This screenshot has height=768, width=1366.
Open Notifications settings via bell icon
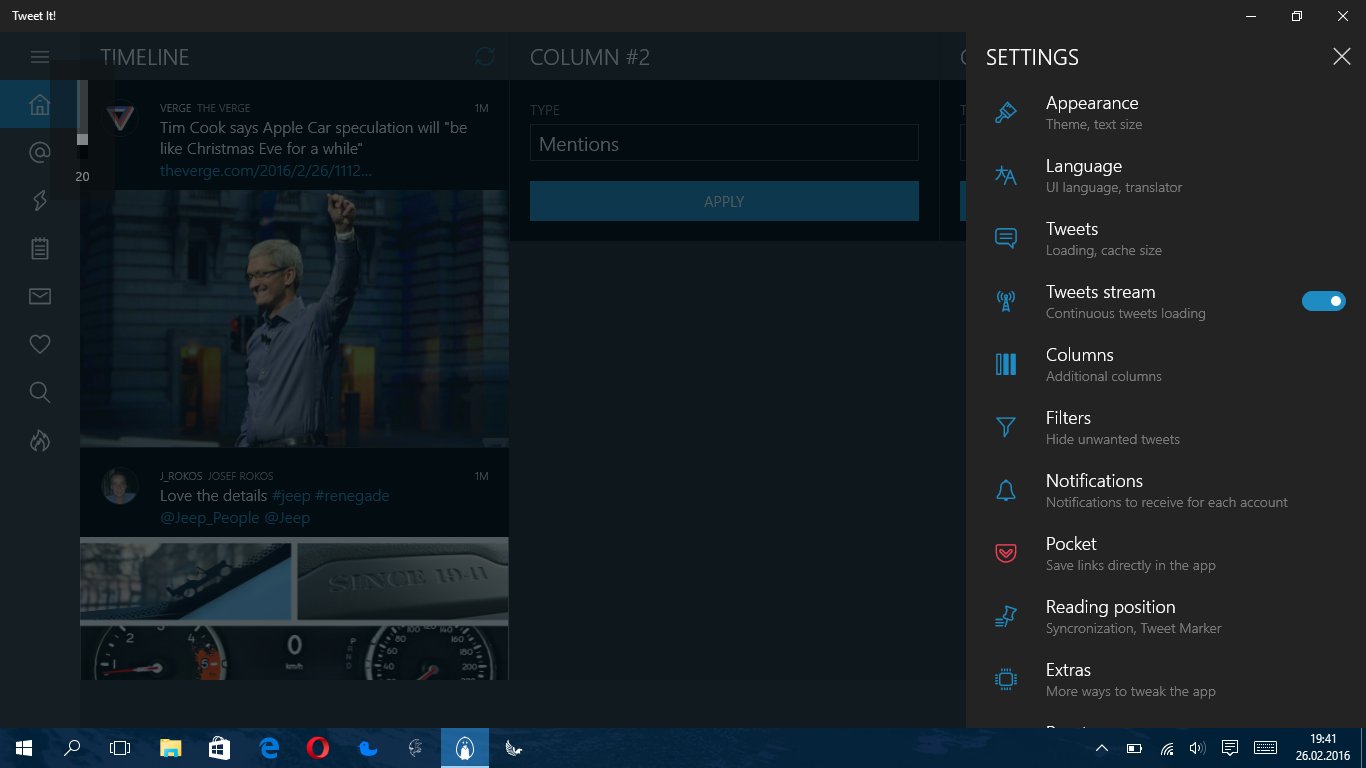(x=1006, y=491)
